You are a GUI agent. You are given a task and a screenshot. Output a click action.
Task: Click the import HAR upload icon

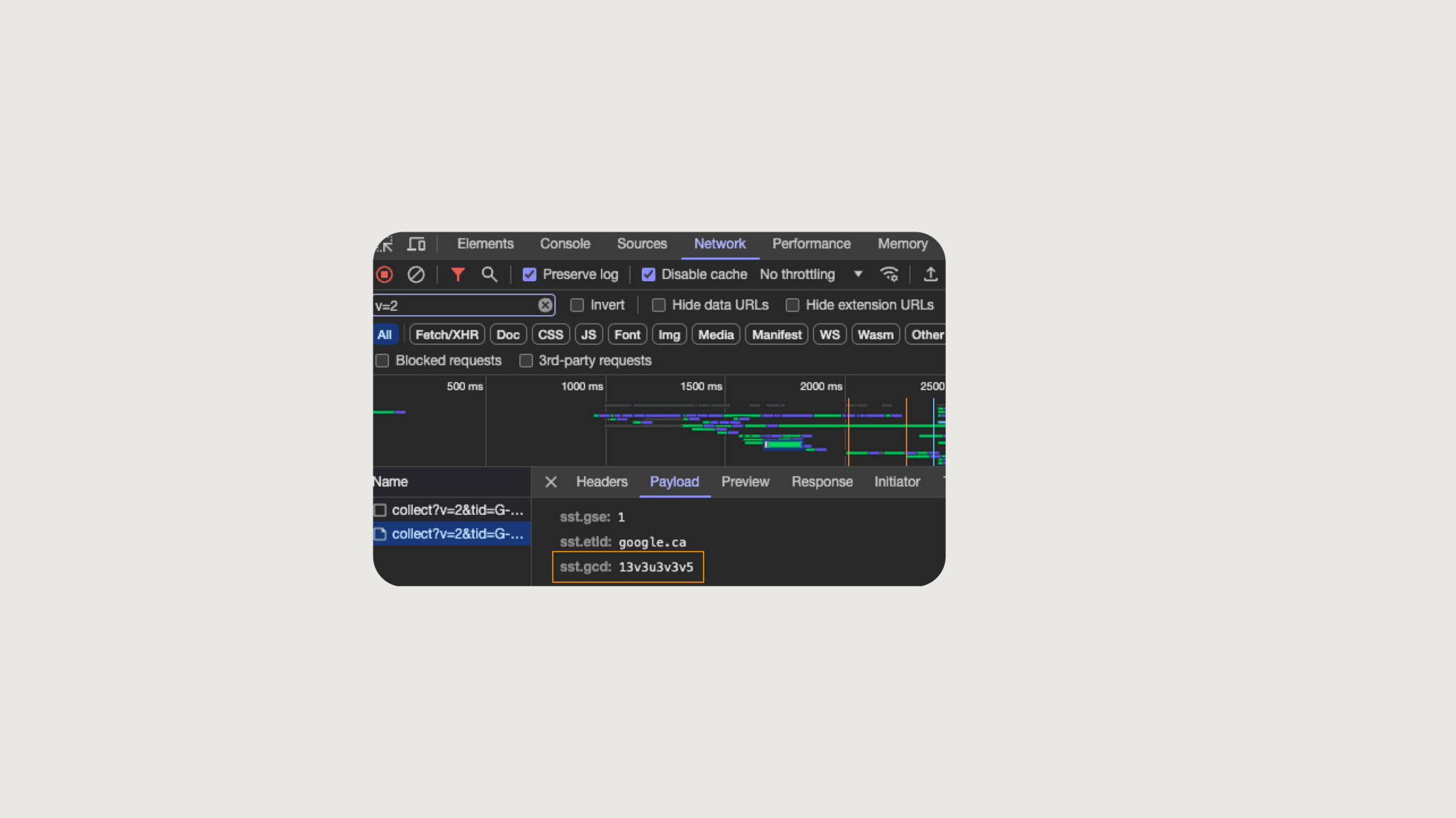(x=930, y=274)
